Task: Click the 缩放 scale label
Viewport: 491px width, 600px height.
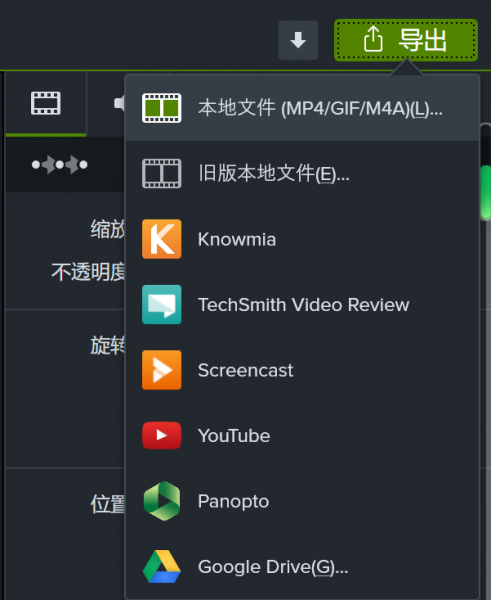Action: (x=108, y=229)
